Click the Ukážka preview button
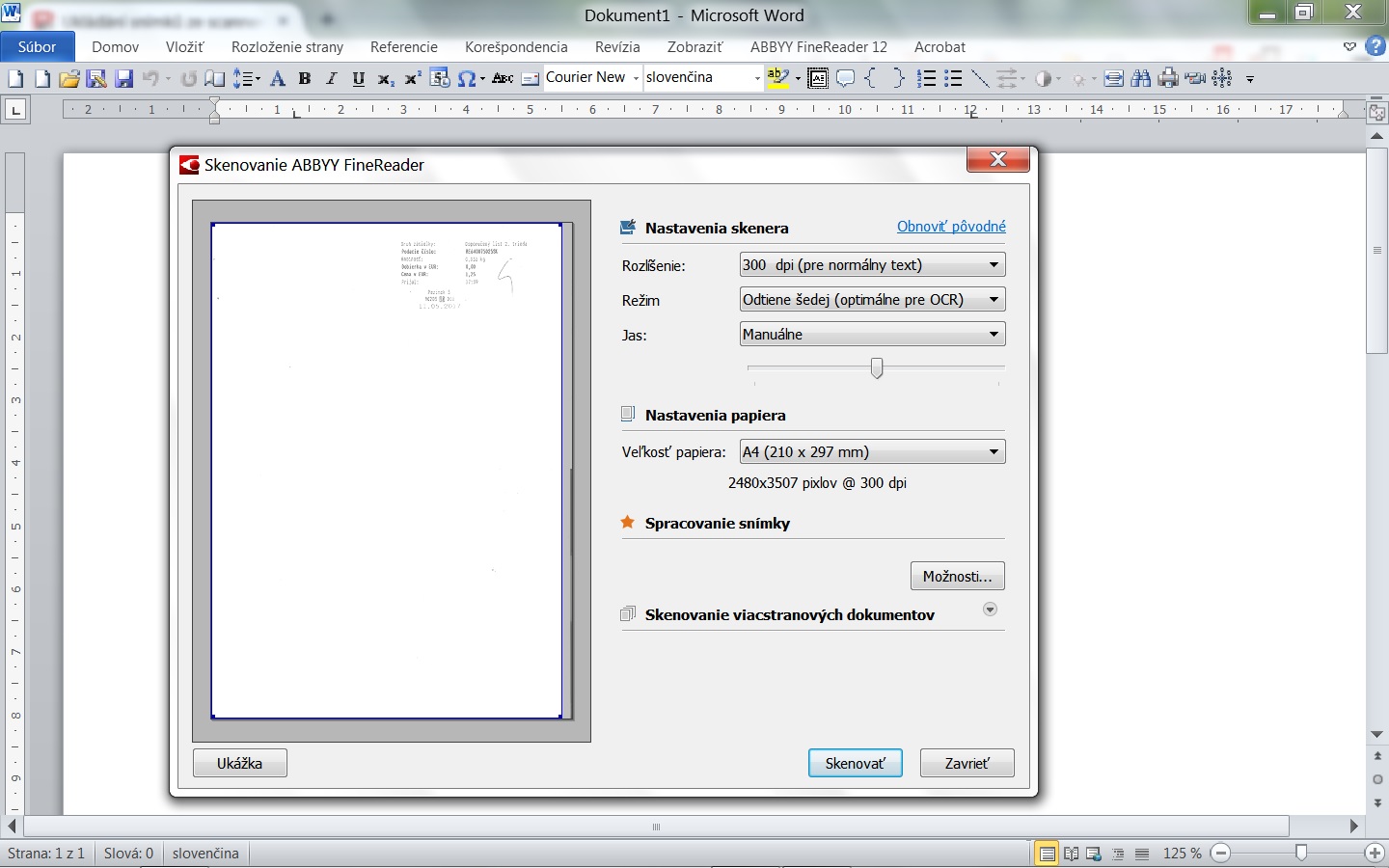Viewport: 1389px width, 868px height. [x=240, y=763]
